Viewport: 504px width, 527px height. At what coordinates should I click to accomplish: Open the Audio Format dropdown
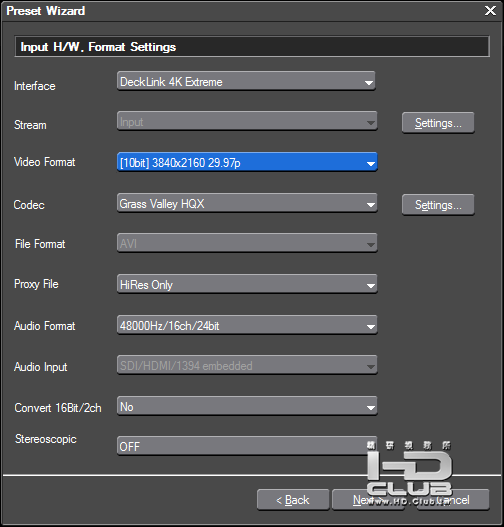pyautogui.click(x=247, y=325)
